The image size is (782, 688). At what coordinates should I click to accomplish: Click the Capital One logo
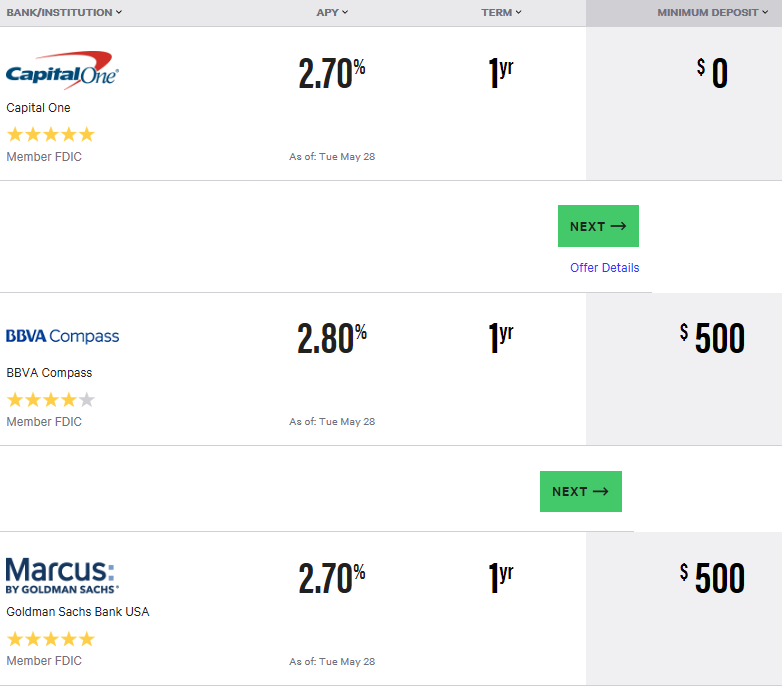click(x=62, y=72)
